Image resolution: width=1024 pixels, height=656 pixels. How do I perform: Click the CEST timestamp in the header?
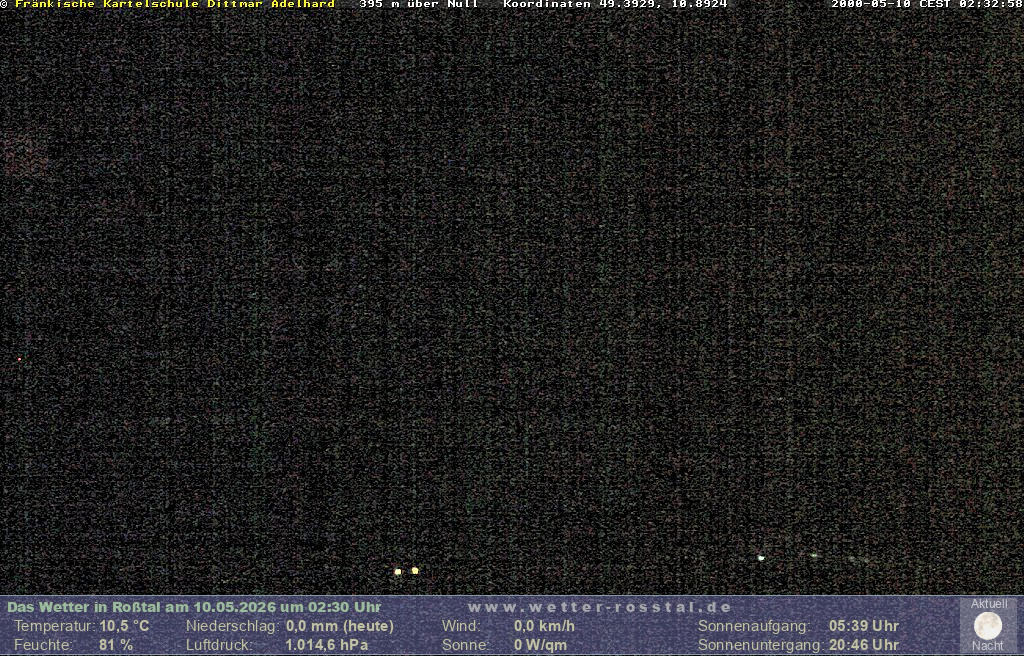927,5
